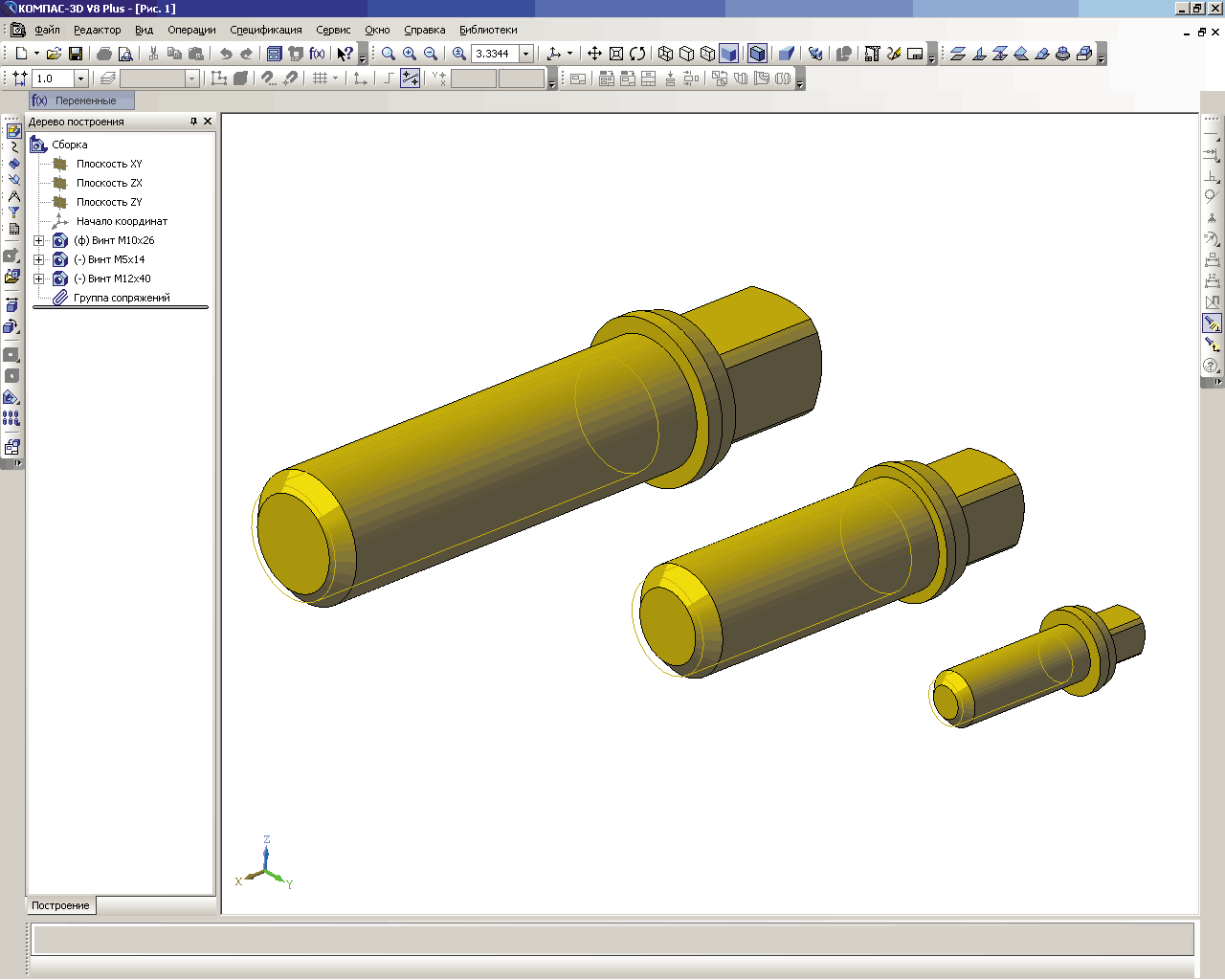Click the Построение tab below the tree
This screenshot has width=1225, height=980.
coord(60,905)
